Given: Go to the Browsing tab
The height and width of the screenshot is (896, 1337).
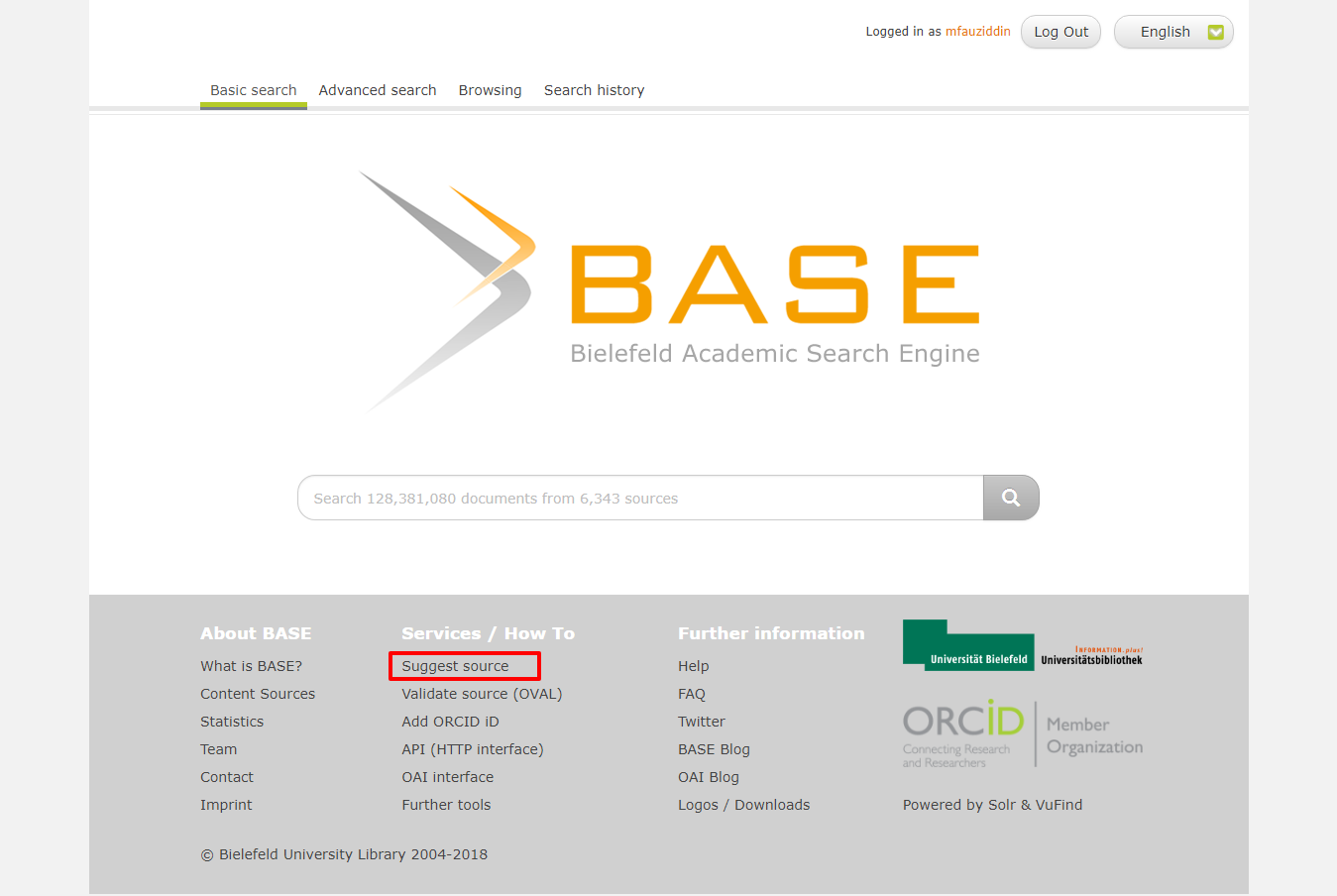Looking at the screenshot, I should [x=490, y=90].
